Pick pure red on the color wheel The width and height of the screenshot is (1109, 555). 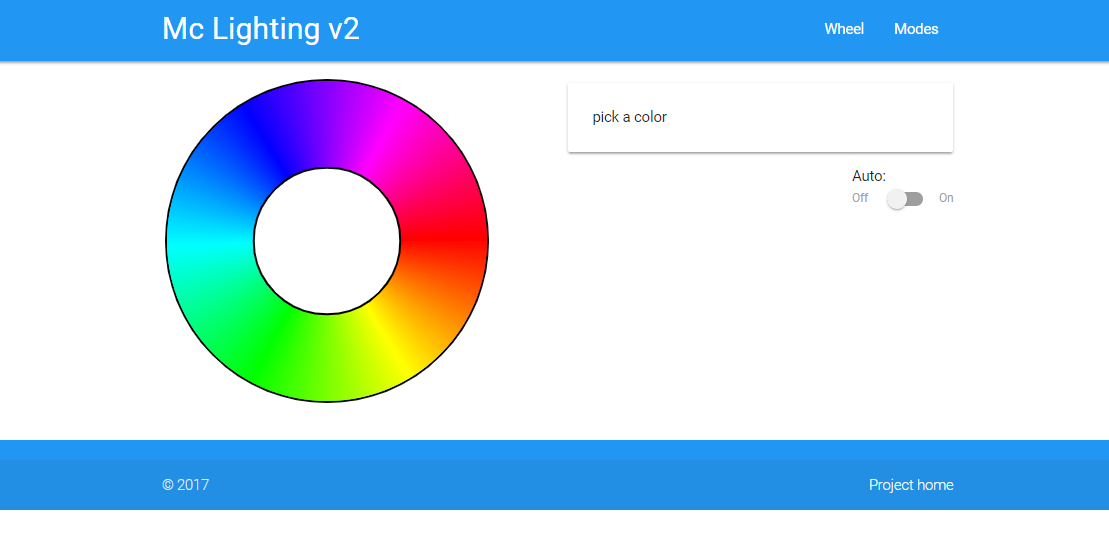(444, 240)
